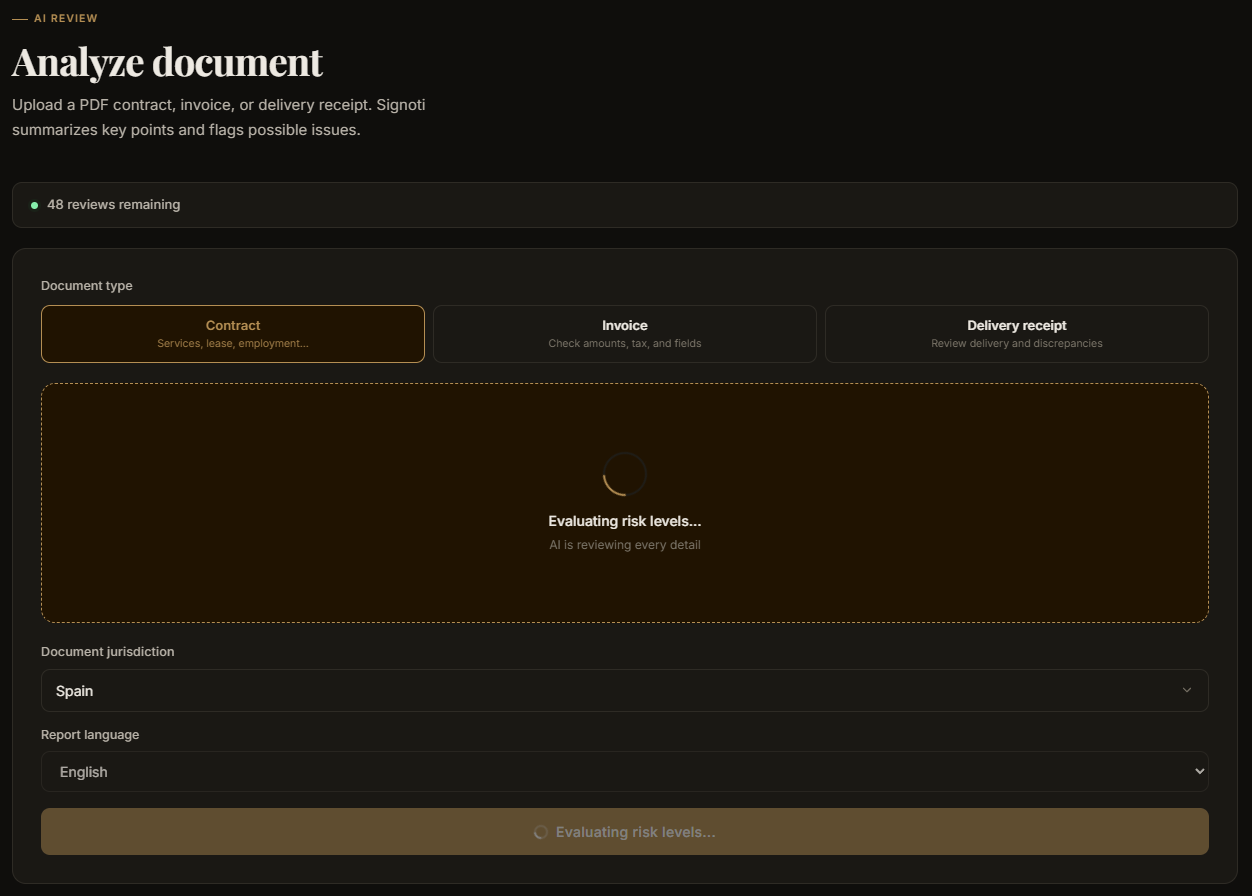1252x896 pixels.
Task: Click the 'Services, lease, employment...' subtitle
Action: pyautogui.click(x=233, y=343)
